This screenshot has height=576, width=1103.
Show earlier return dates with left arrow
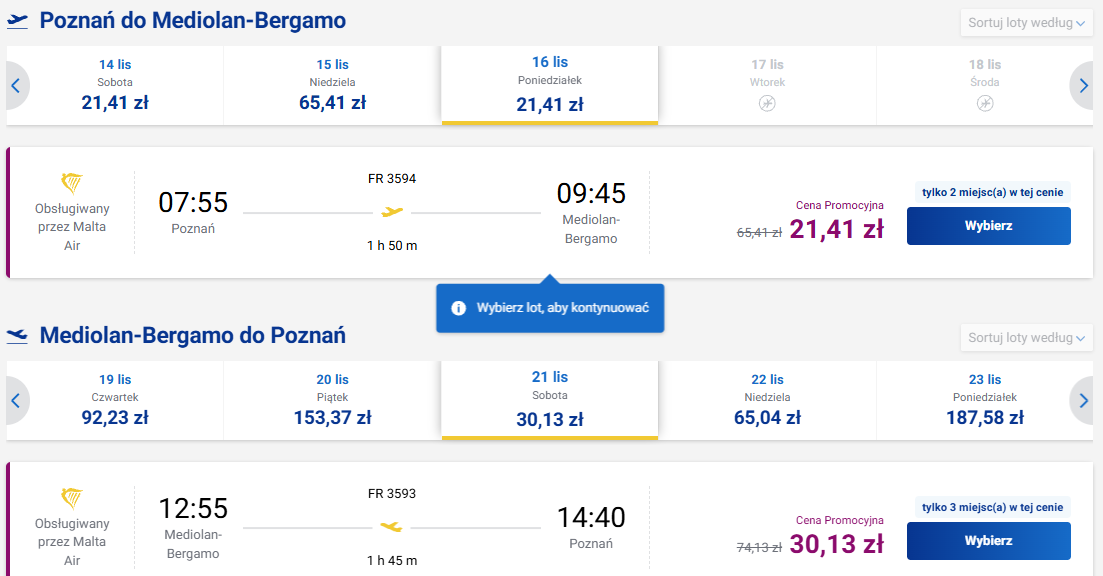point(16,401)
